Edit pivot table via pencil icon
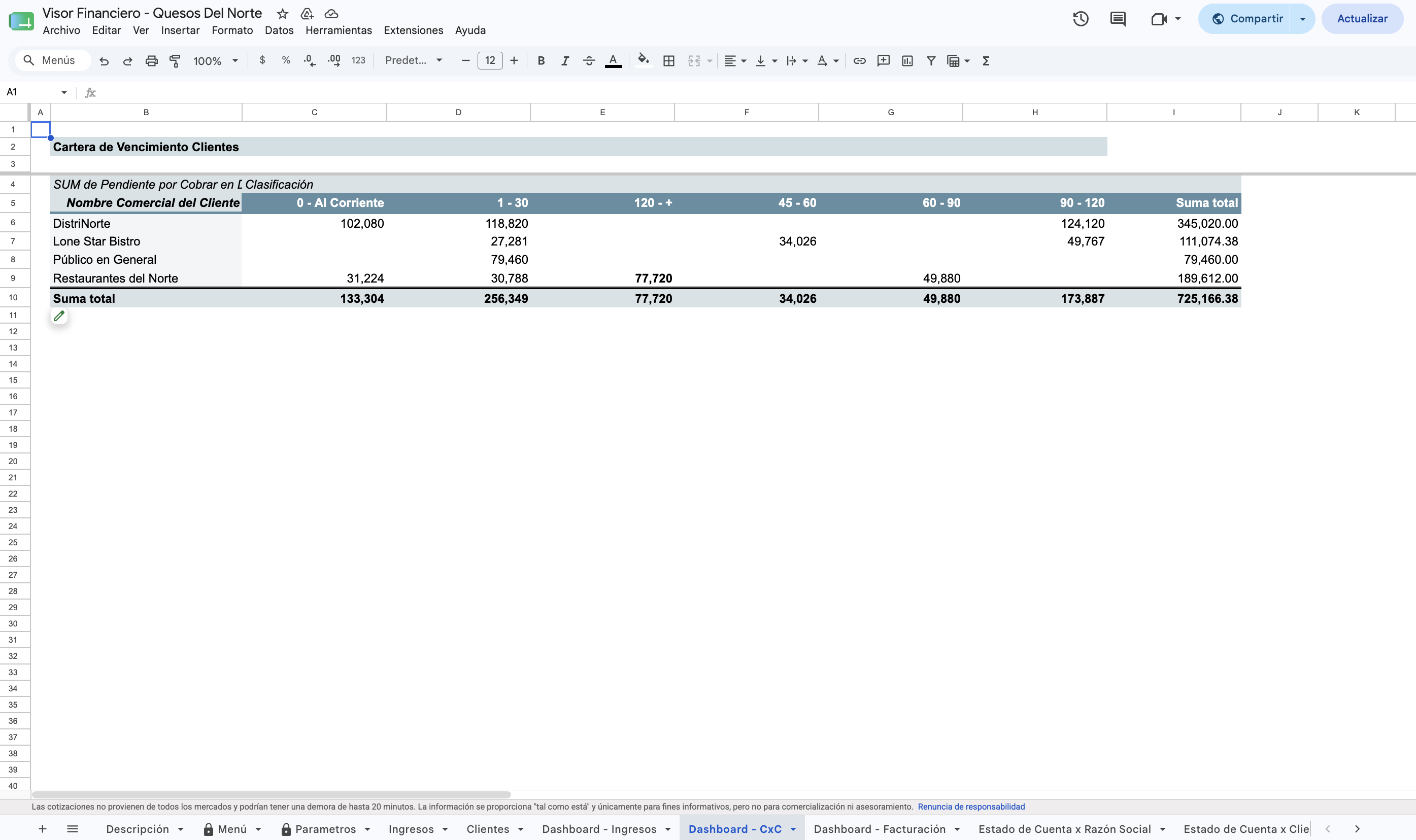The width and height of the screenshot is (1416, 840). (59, 316)
